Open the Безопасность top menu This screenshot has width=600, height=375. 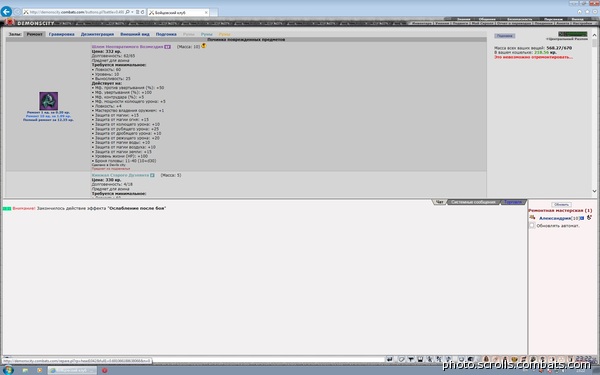click(x=520, y=19)
